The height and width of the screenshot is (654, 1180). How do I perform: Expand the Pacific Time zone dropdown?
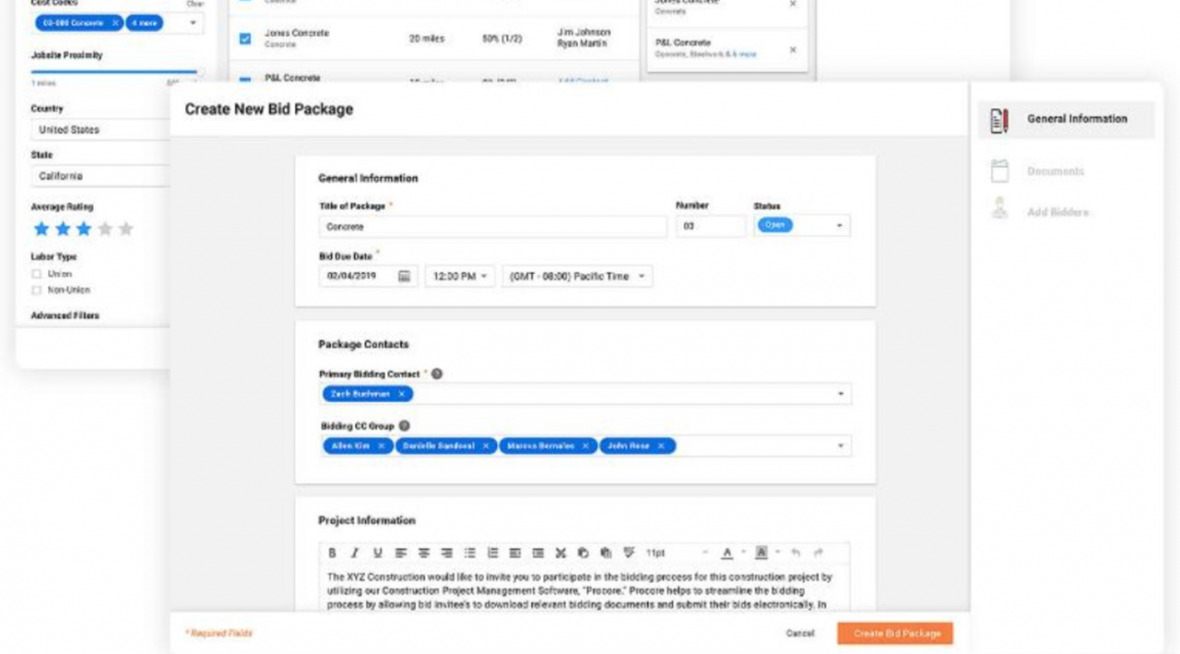coord(577,276)
